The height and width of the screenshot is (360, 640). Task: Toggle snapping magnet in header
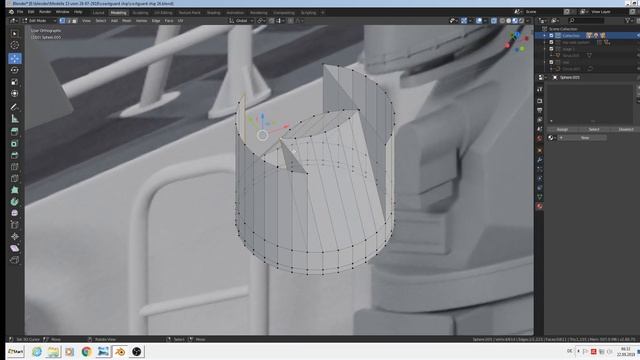[271, 20]
